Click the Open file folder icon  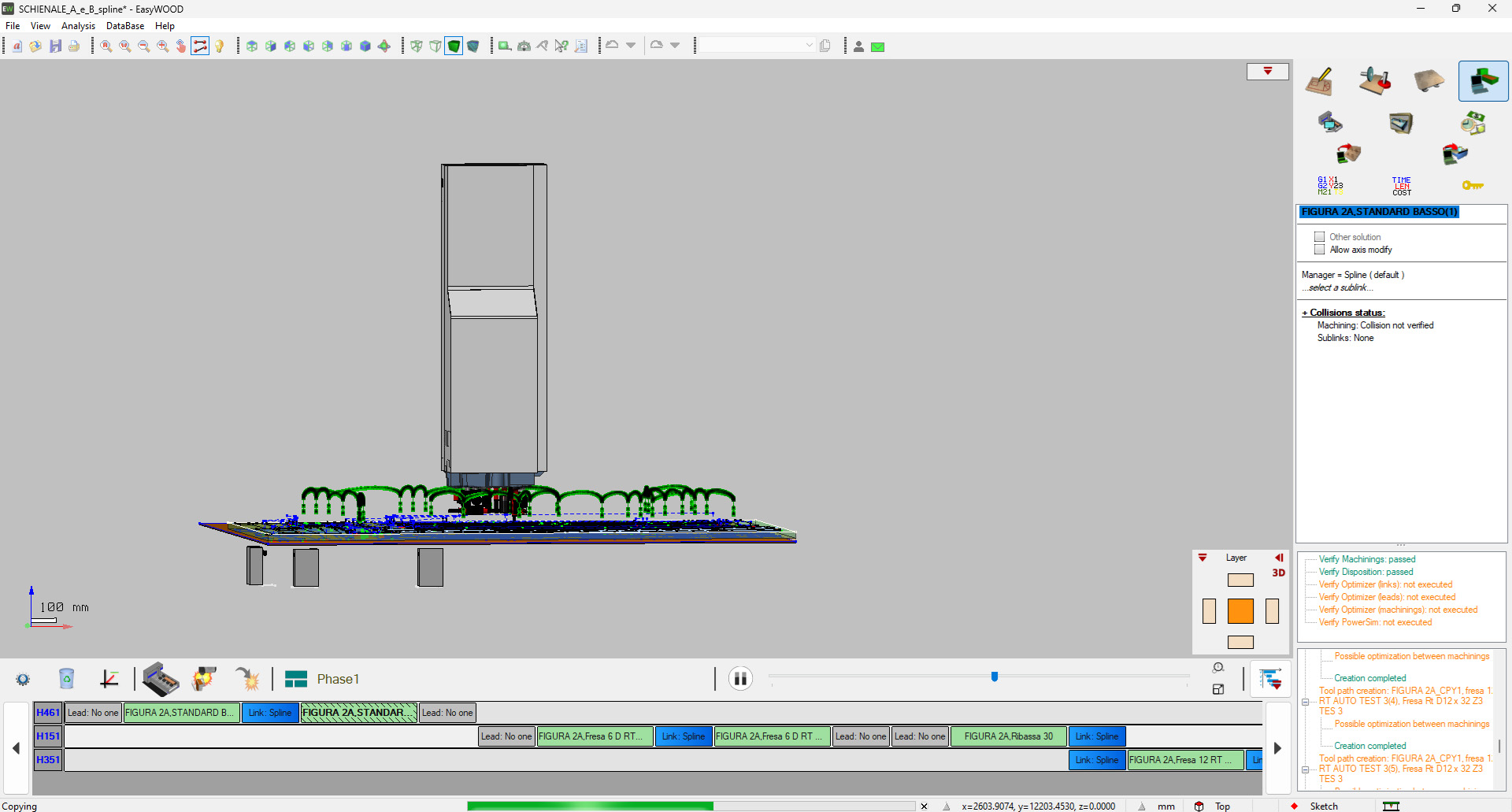coord(35,46)
